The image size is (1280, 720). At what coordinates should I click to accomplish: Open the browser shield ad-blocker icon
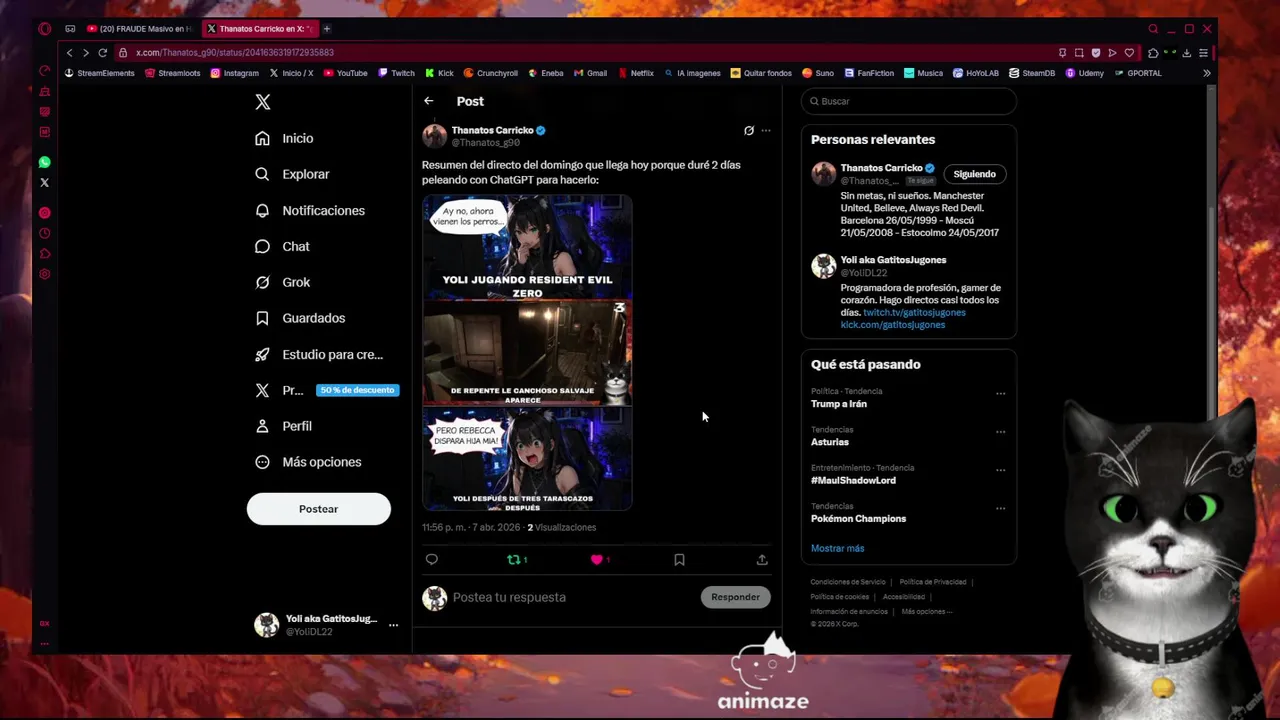coord(1096,53)
